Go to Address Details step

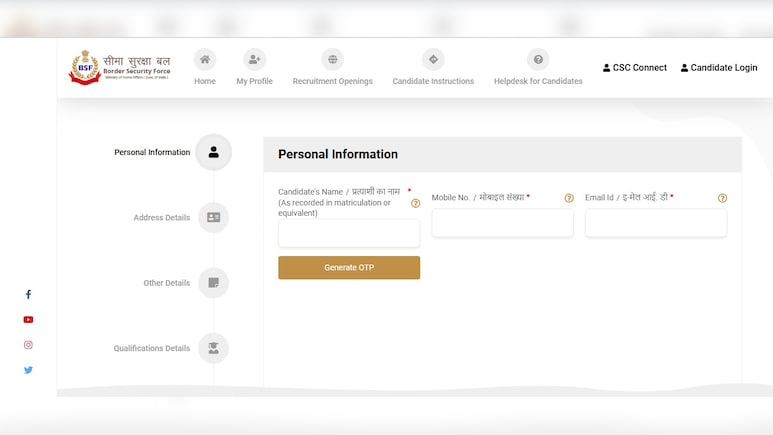[x=213, y=217]
